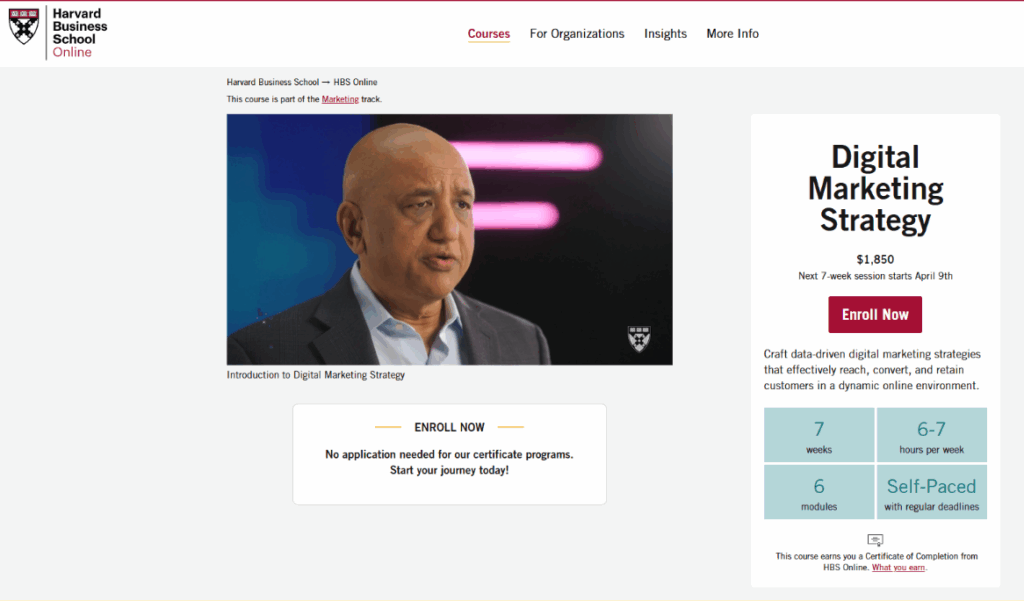This screenshot has height=601, width=1024.
Task: Open the Courses menu
Action: tap(488, 33)
